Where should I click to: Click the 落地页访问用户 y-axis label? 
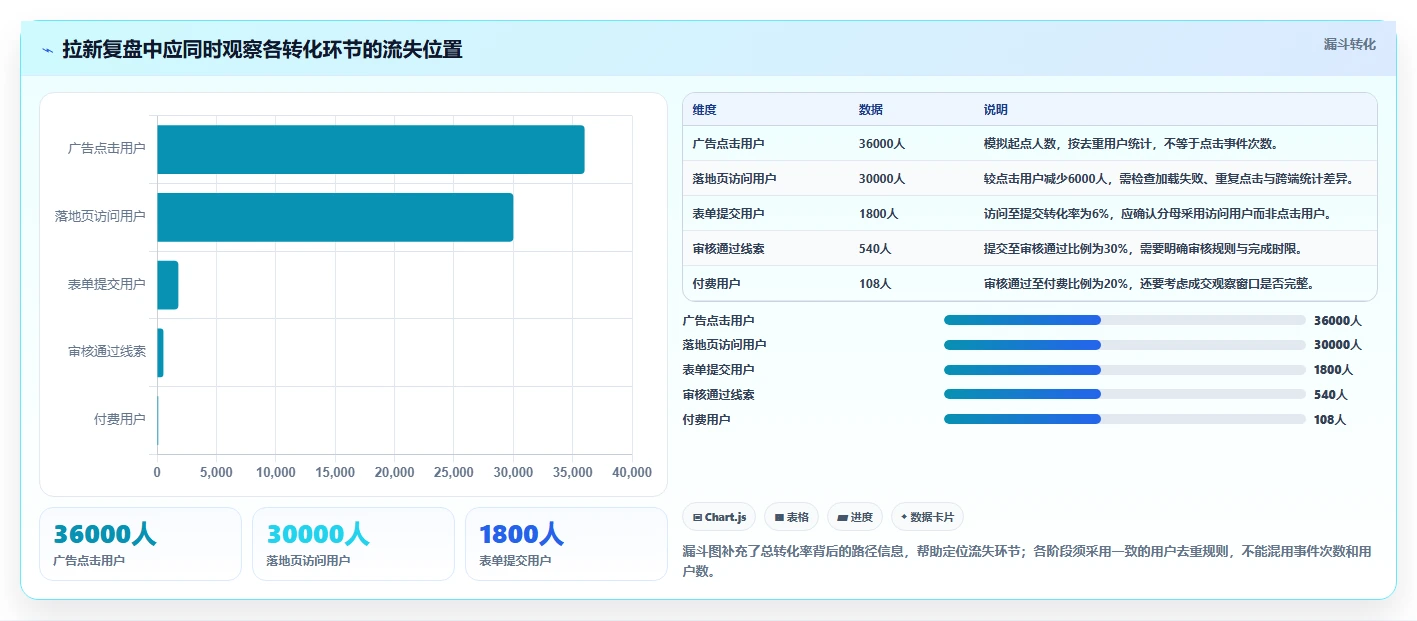100,216
